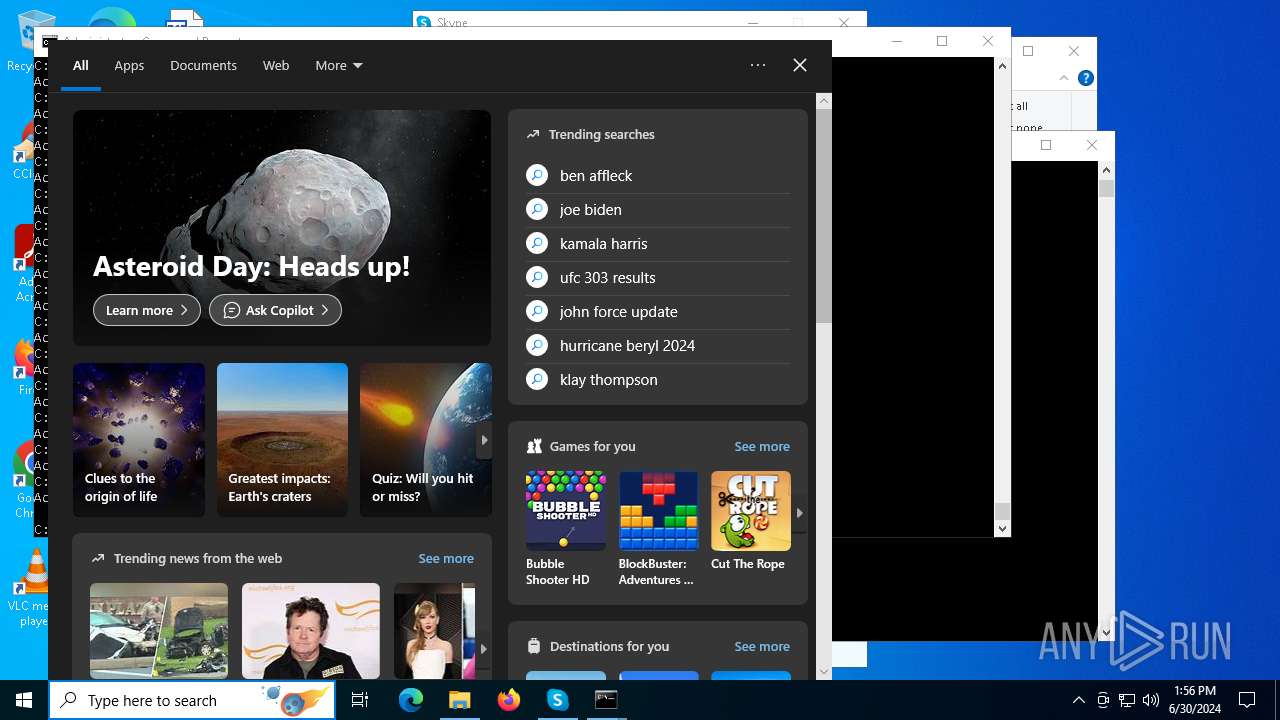This screenshot has height=720, width=1280.
Task: Search for trending term 'kamala harris'
Action: point(604,243)
